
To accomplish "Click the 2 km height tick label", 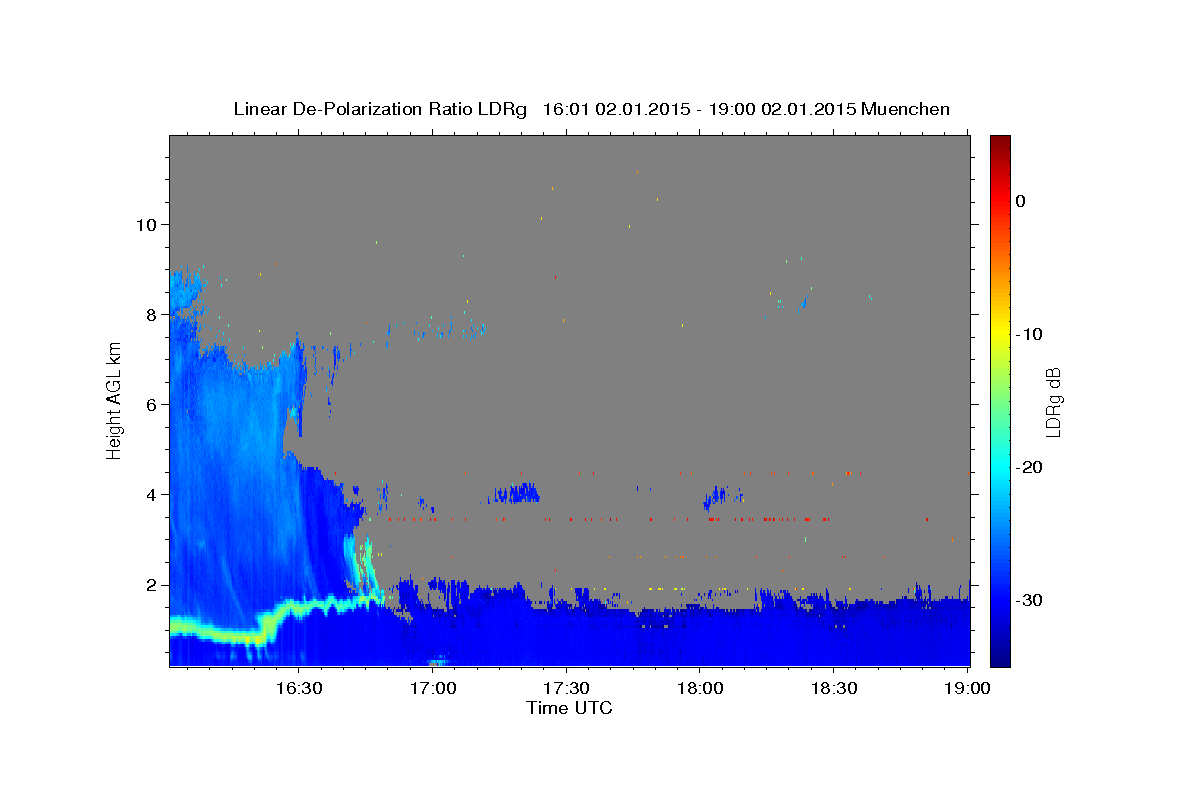I will click(x=151, y=584).
